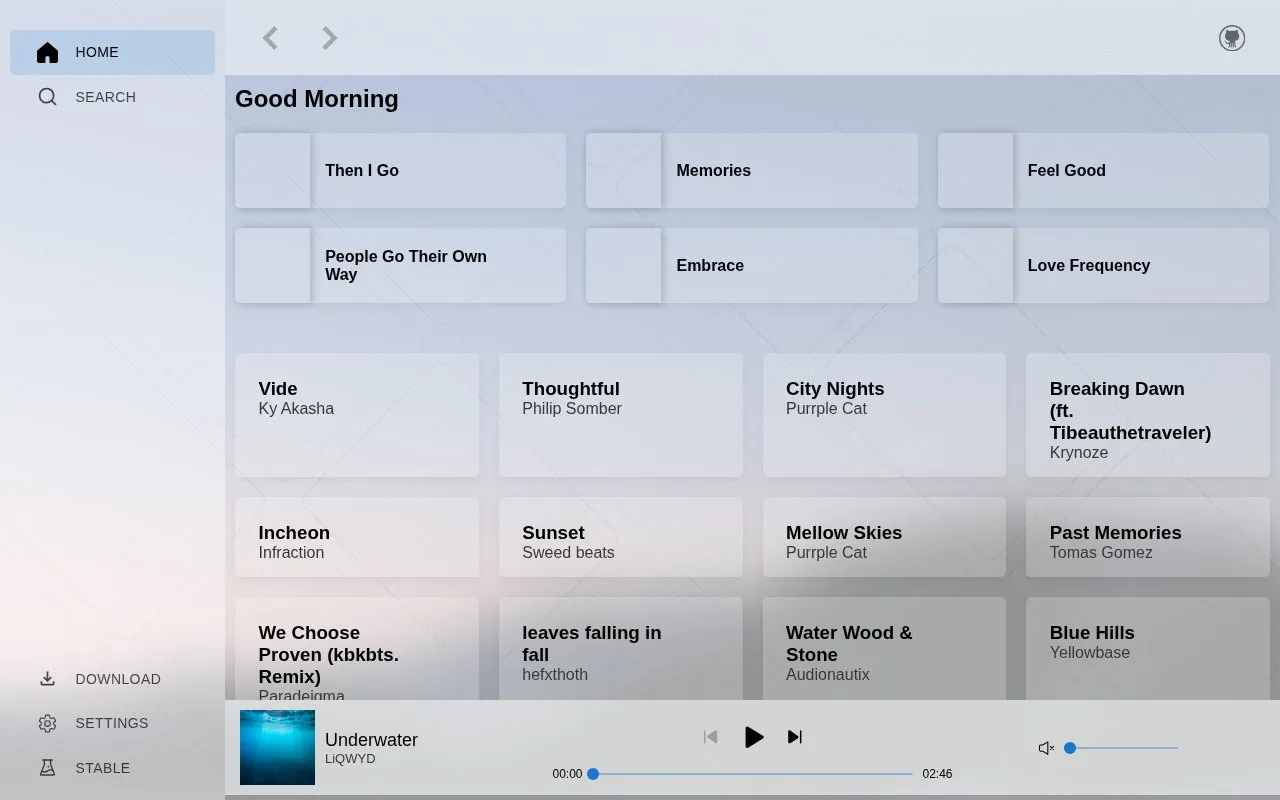Select the Then I Go card

400,171
